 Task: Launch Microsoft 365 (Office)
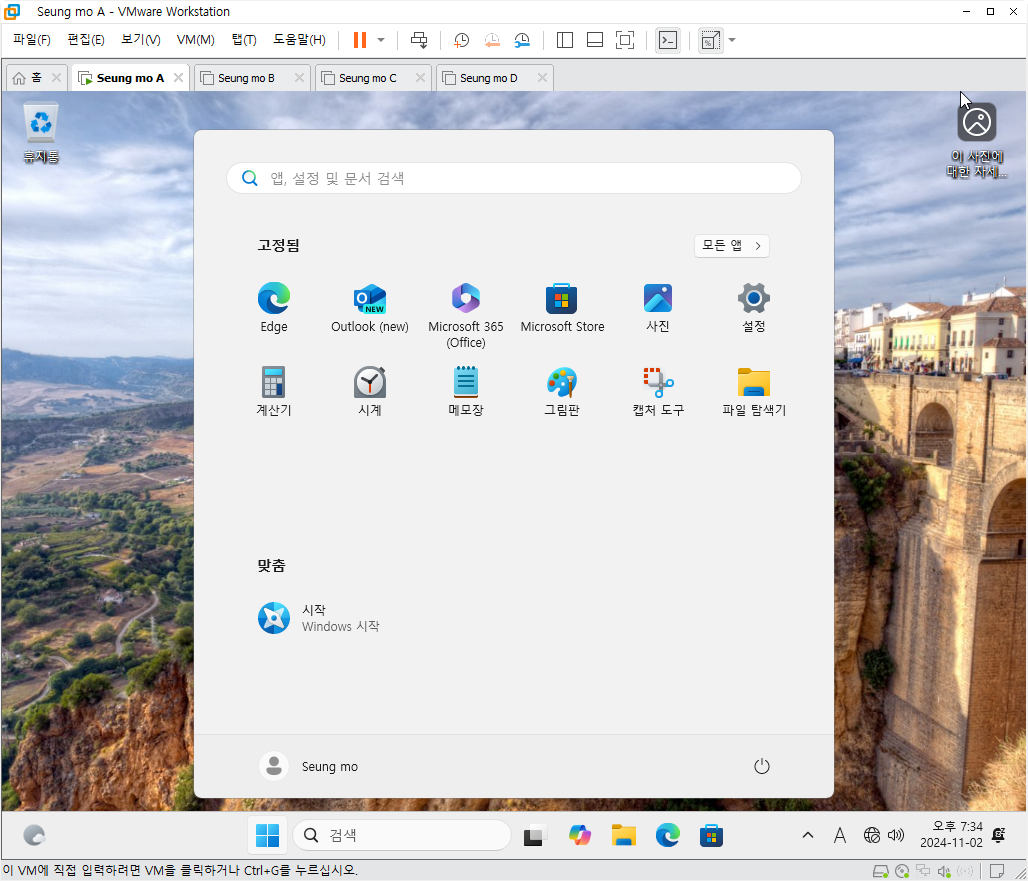pos(465,315)
